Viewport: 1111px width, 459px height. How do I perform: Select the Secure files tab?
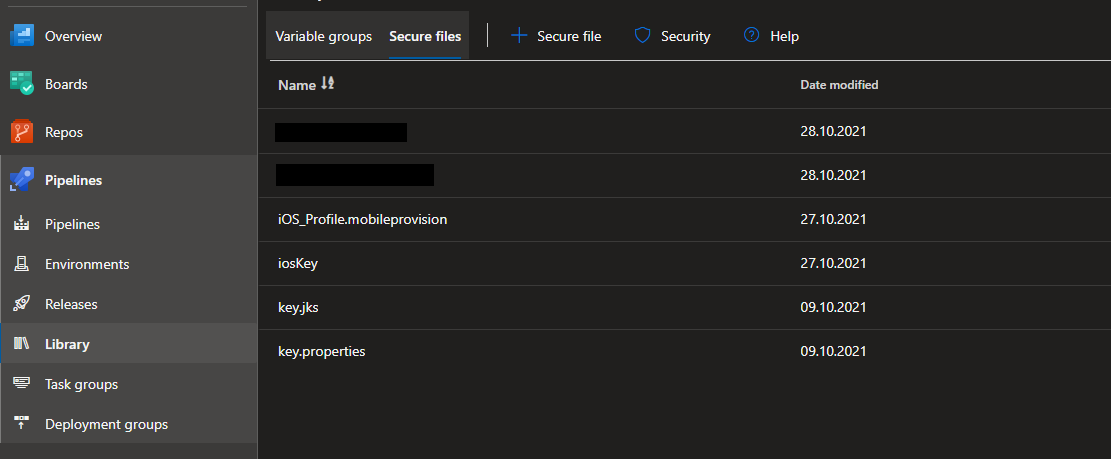point(425,36)
